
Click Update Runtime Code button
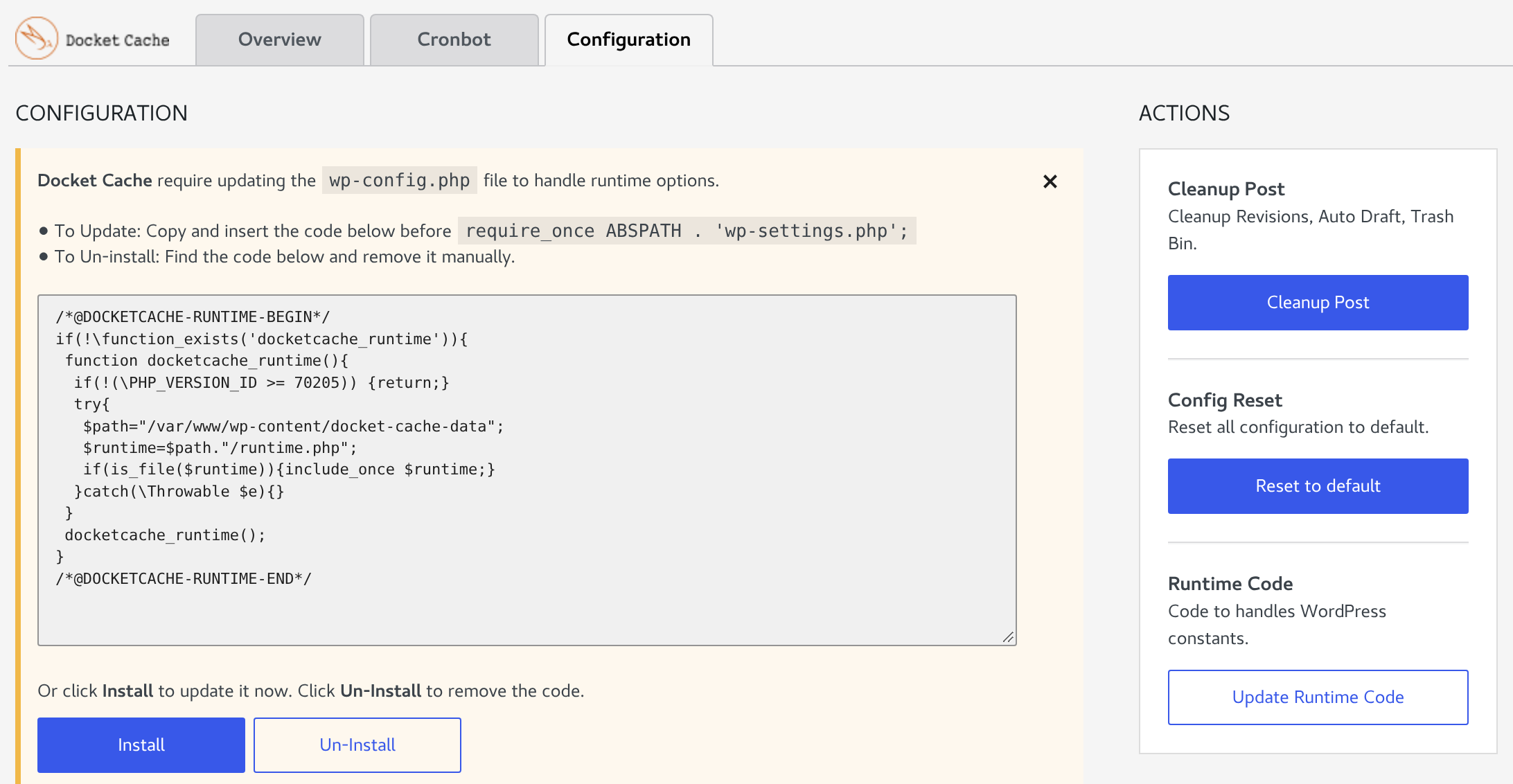click(1318, 697)
